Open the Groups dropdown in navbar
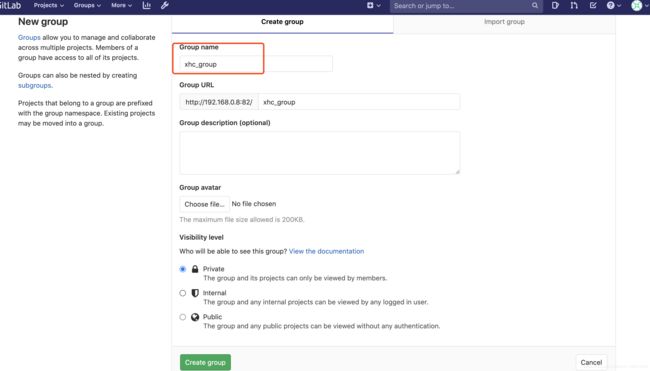Viewport: 650px width, 371px height. (87, 5)
